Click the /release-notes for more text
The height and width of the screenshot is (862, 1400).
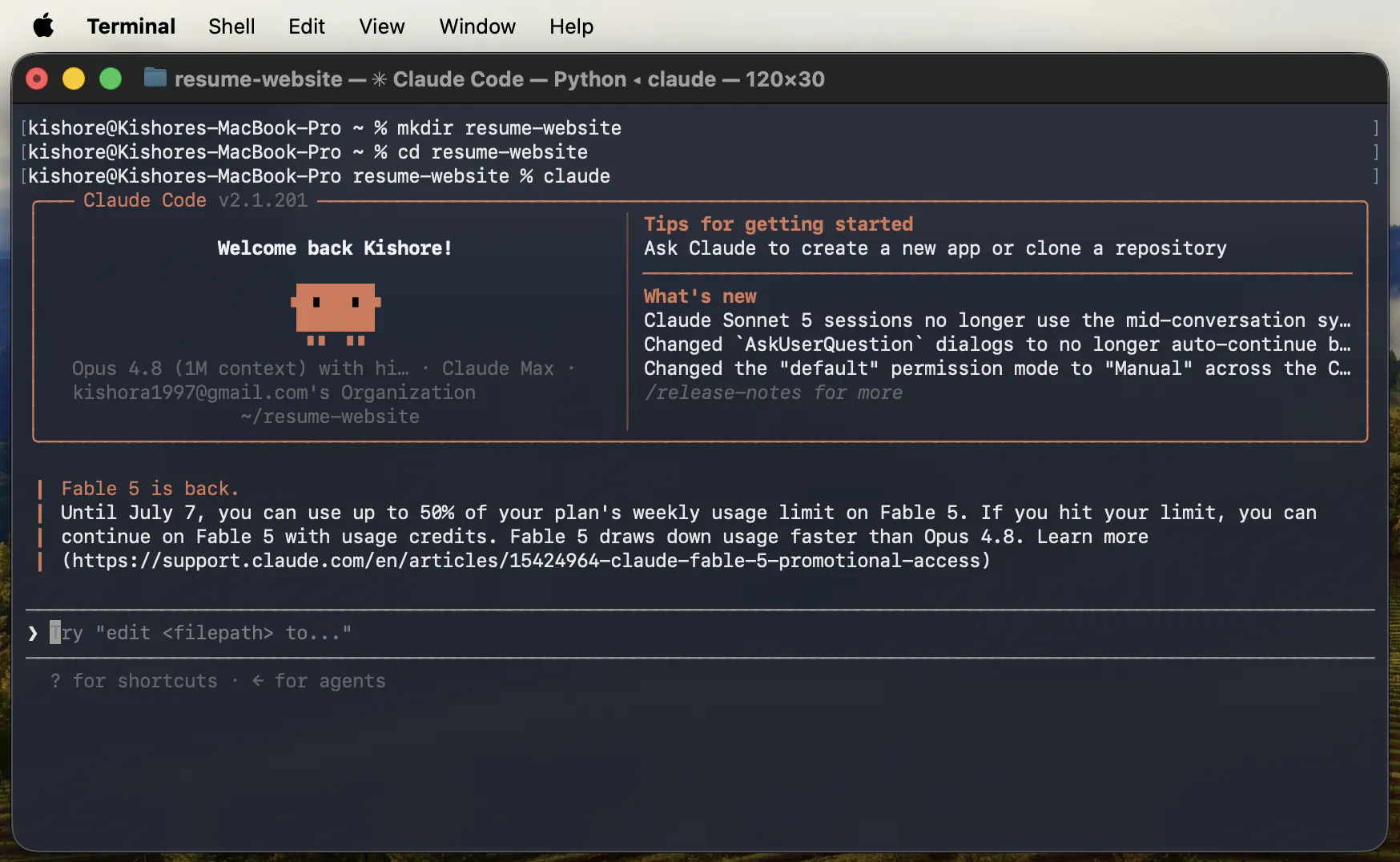pyautogui.click(x=773, y=393)
